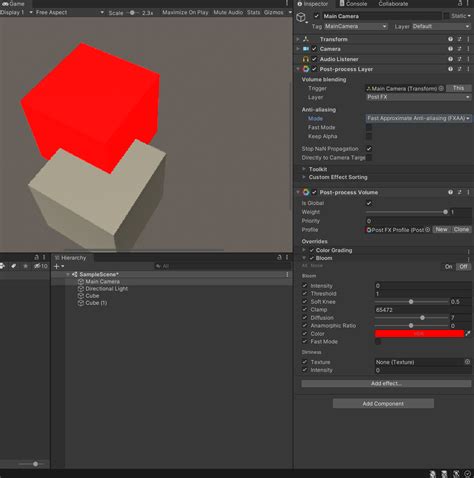474x478 pixels.
Task: Enable anti-aliasing Fast Mode checkbox
Action: [369, 127]
